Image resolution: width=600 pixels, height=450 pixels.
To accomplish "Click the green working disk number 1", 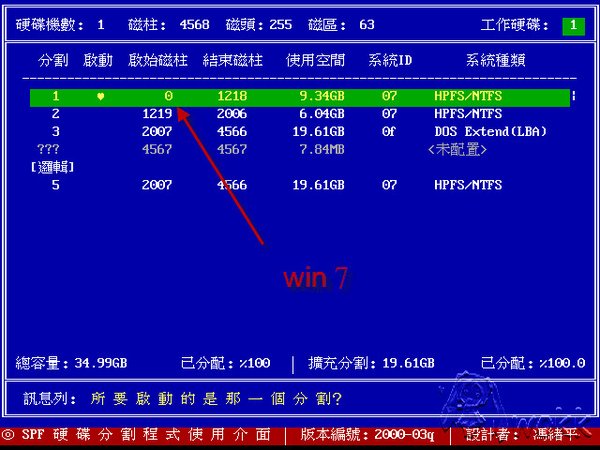I will tap(573, 26).
